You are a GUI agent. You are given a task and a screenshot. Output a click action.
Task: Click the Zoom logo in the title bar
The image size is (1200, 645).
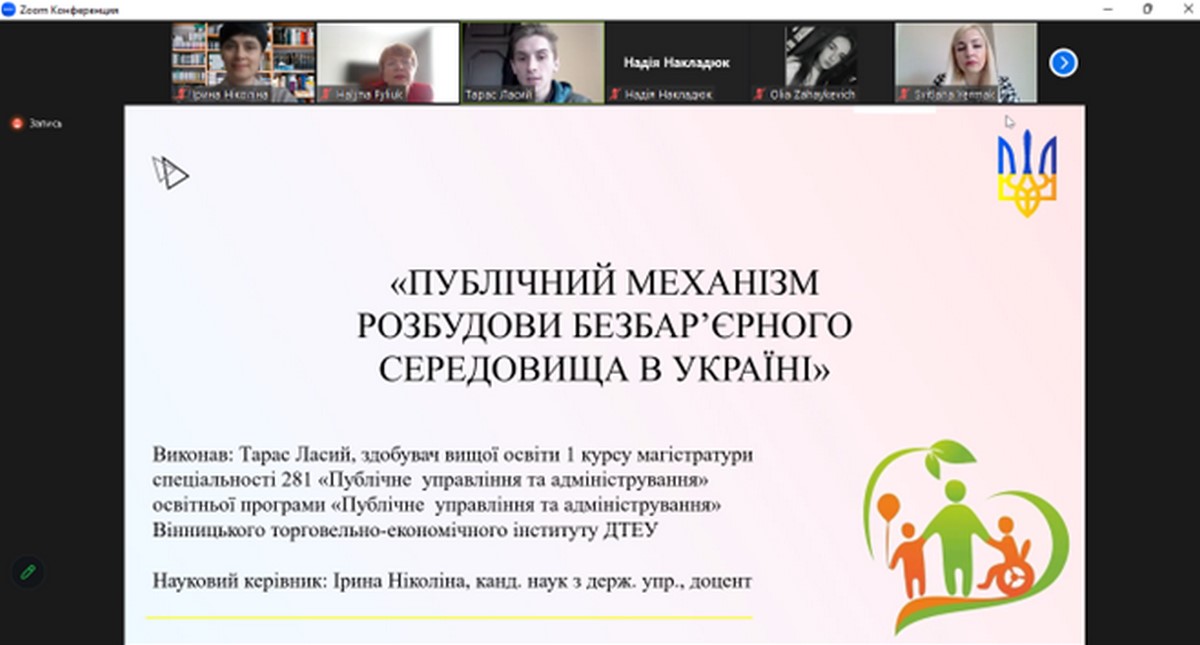[9, 9]
